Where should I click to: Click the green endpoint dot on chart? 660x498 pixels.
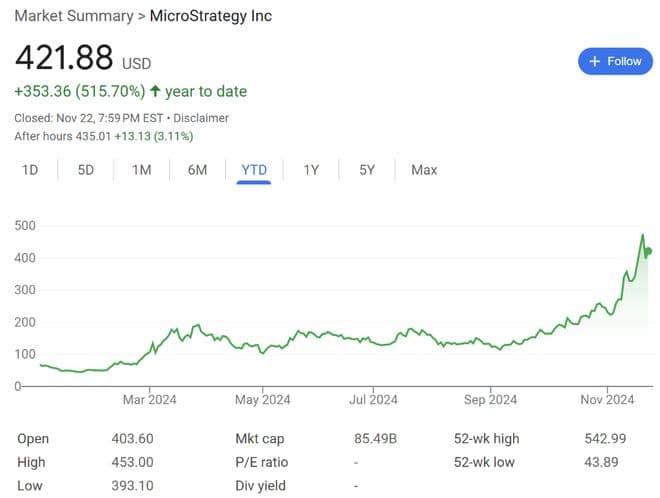(649, 251)
